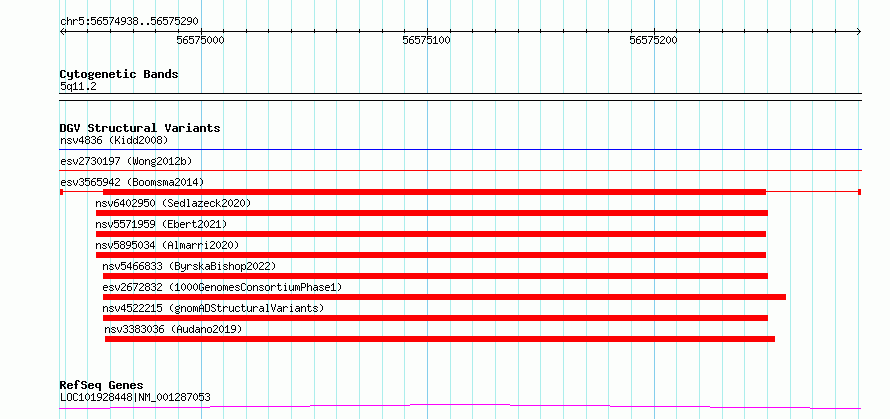This screenshot has width=890, height=419.
Task: Click the red bar under nsv5466833
Action: coord(435,276)
